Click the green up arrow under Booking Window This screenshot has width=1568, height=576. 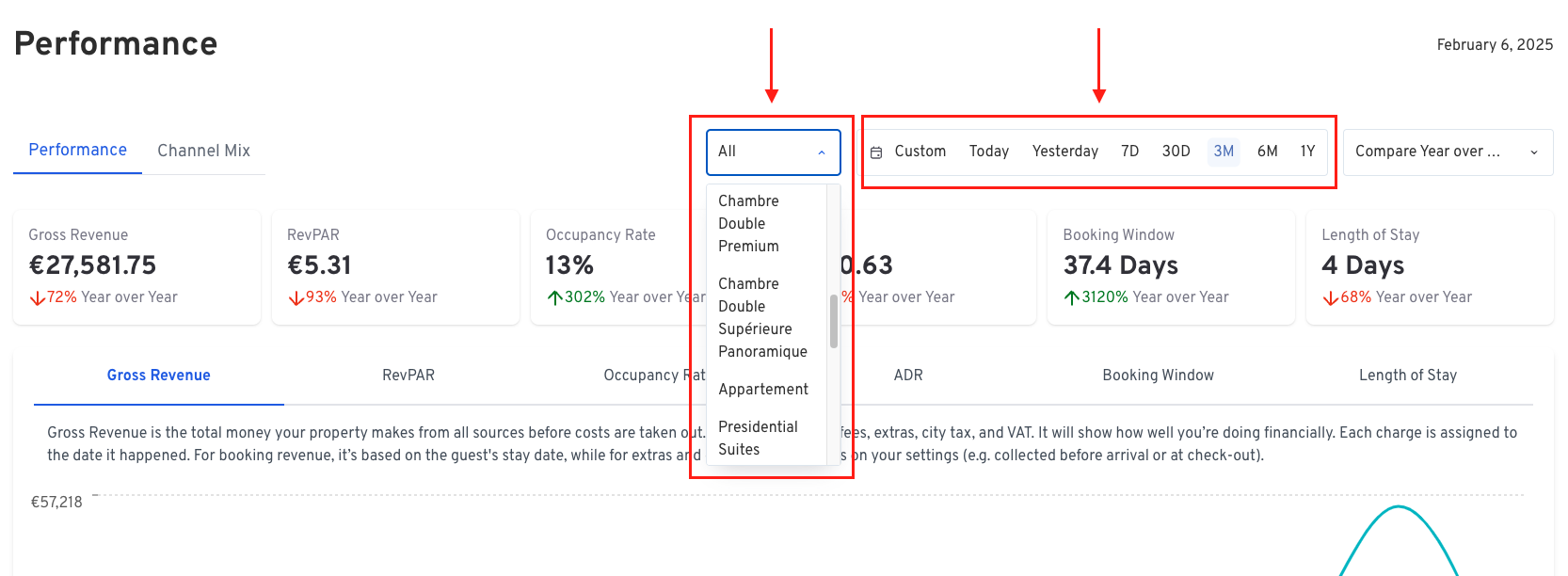tap(1072, 298)
